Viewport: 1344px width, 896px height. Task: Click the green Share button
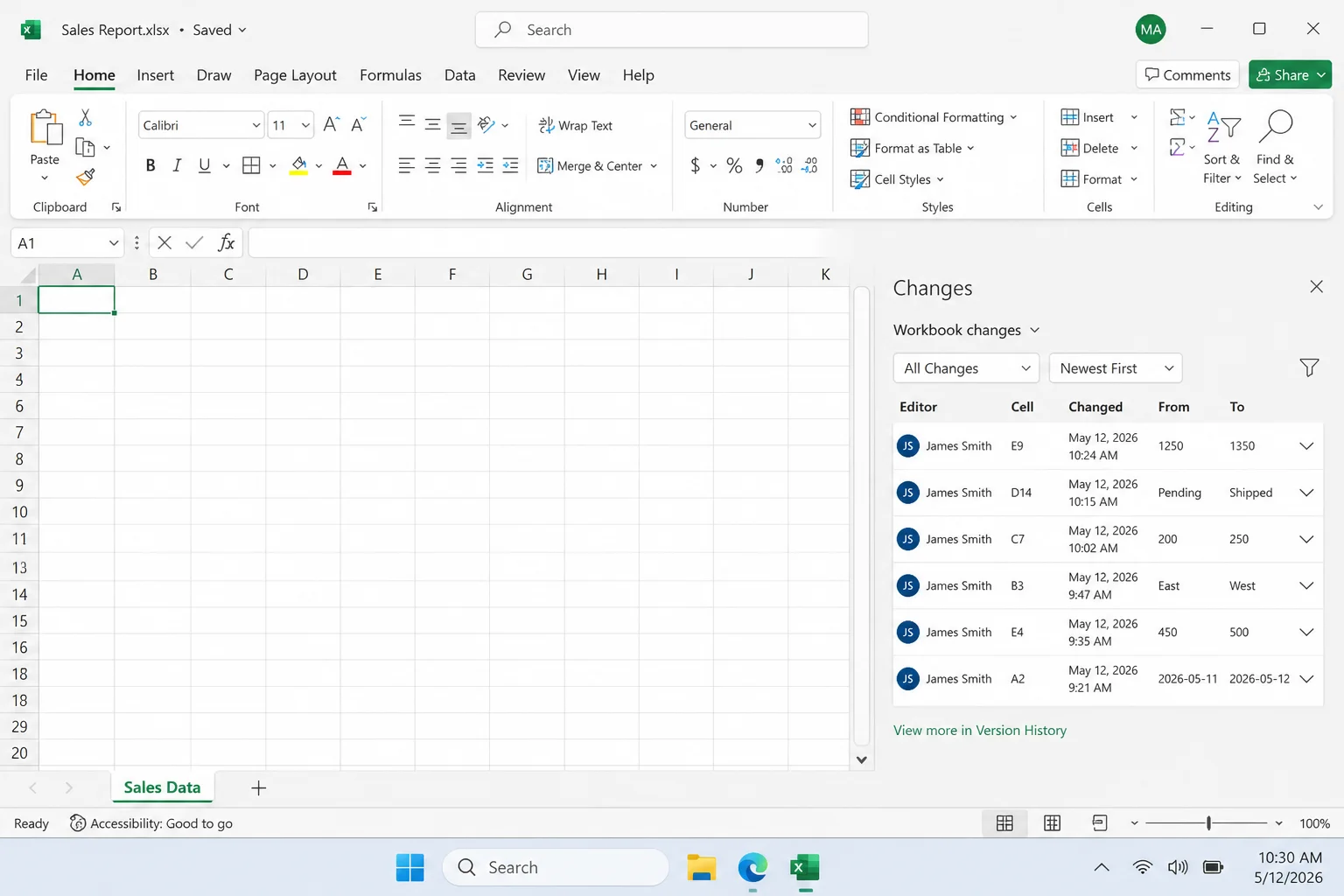1290,74
